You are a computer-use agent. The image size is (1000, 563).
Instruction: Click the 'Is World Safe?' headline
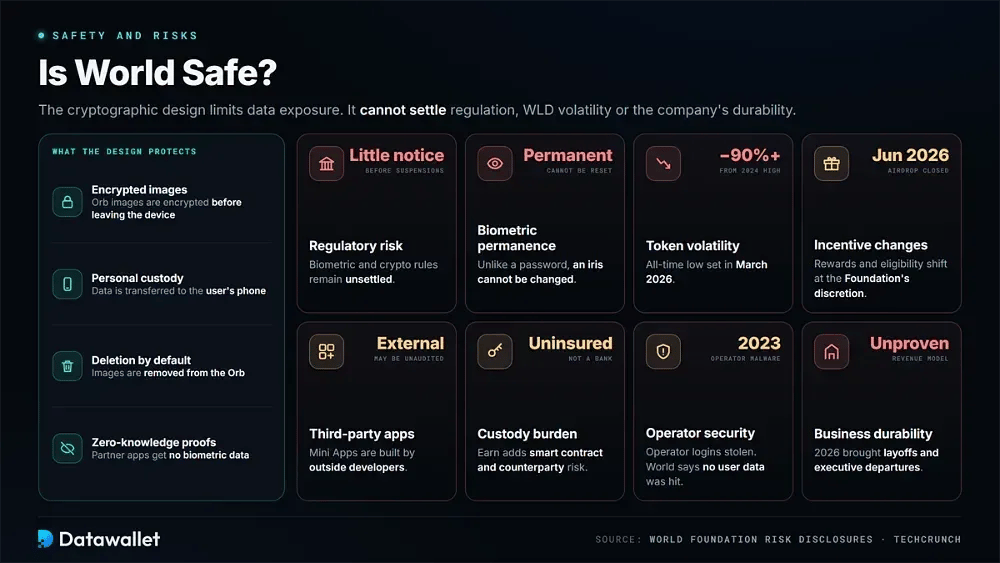point(158,72)
